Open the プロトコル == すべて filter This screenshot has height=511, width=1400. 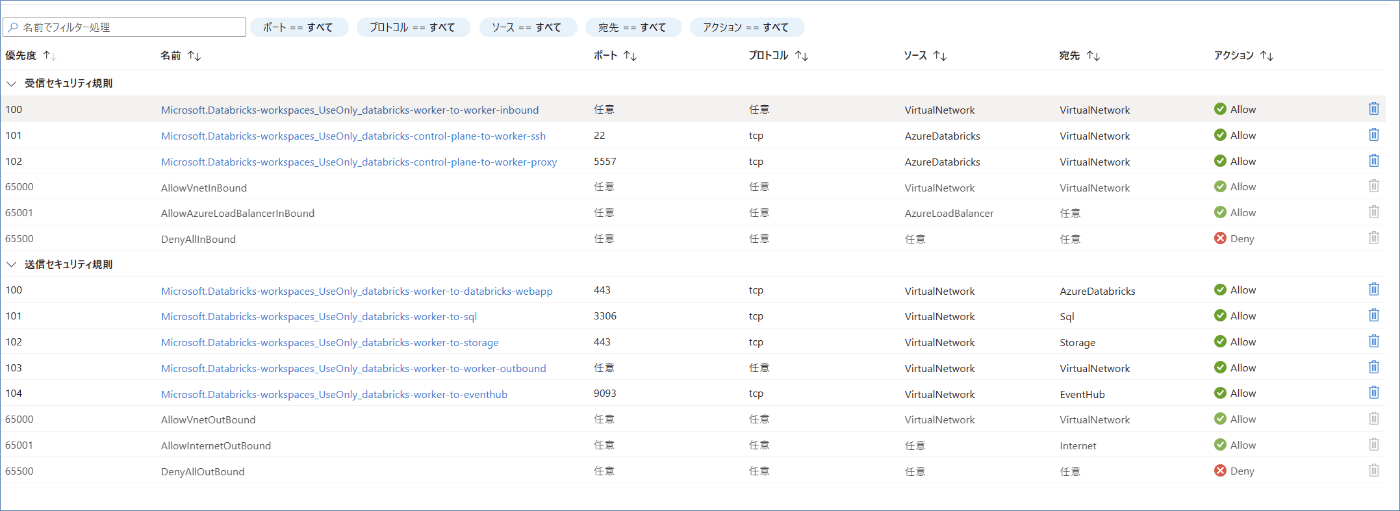(413, 27)
